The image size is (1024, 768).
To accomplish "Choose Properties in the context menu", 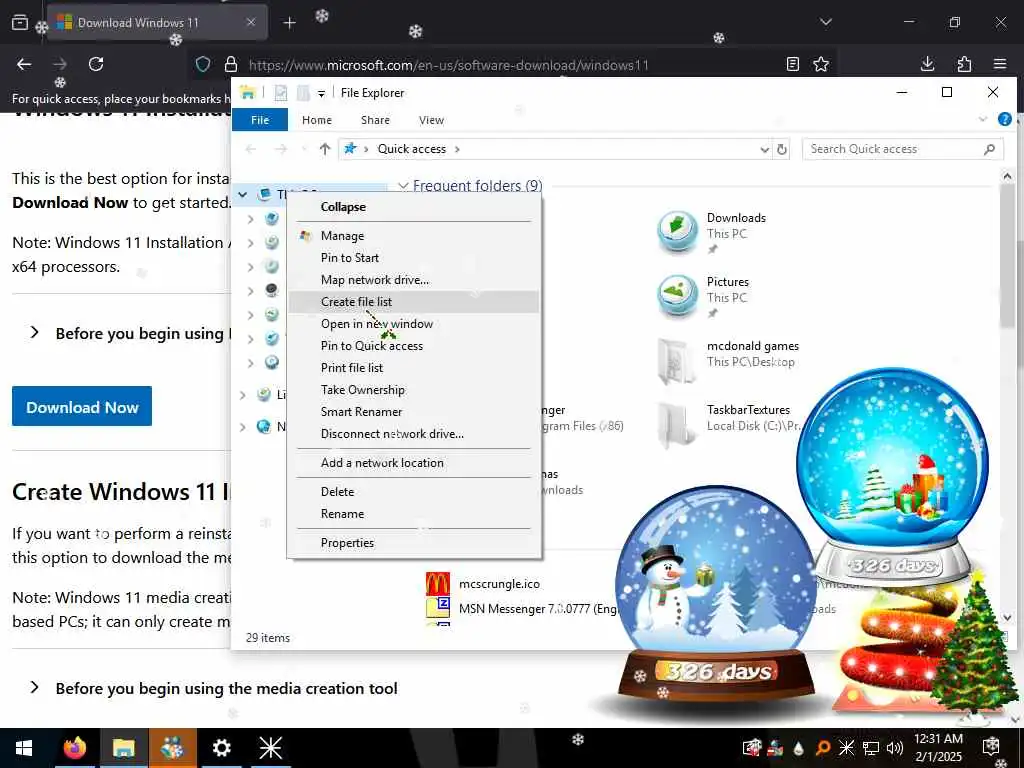I will tap(414, 543).
